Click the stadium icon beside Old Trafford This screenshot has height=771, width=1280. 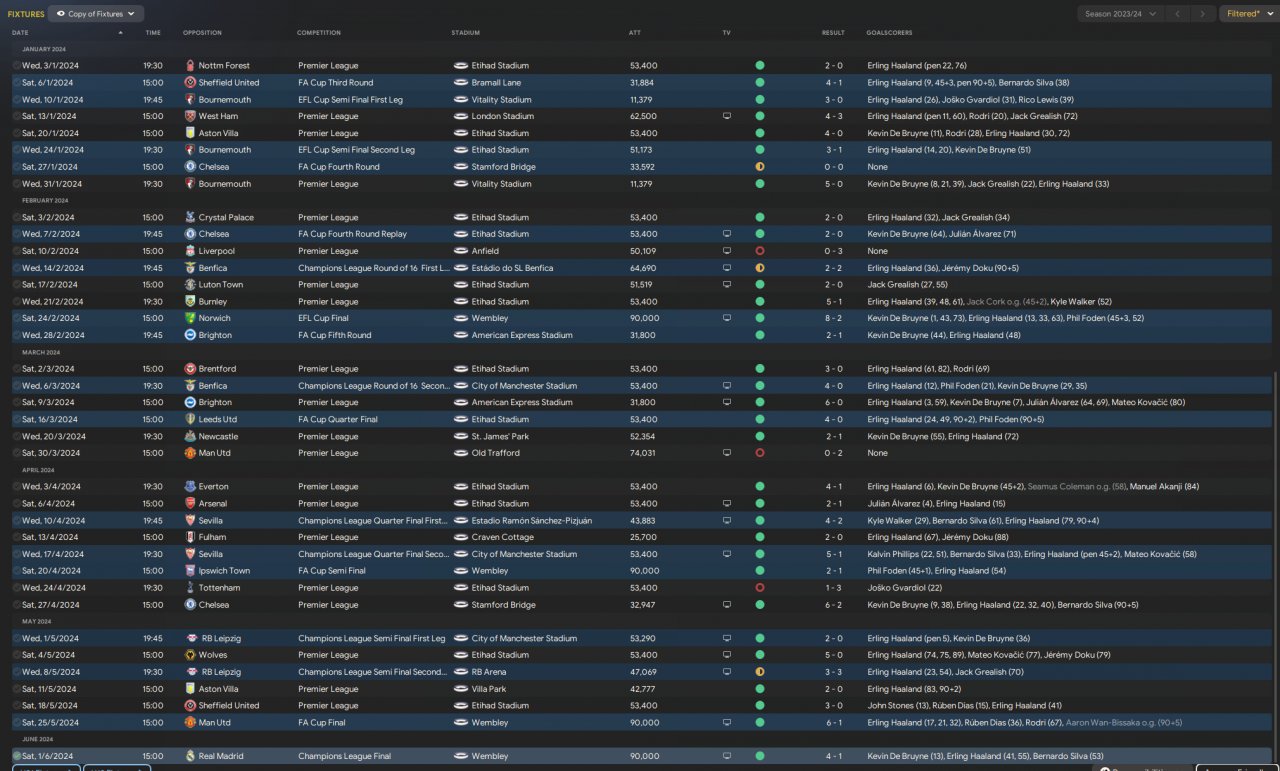click(x=461, y=453)
